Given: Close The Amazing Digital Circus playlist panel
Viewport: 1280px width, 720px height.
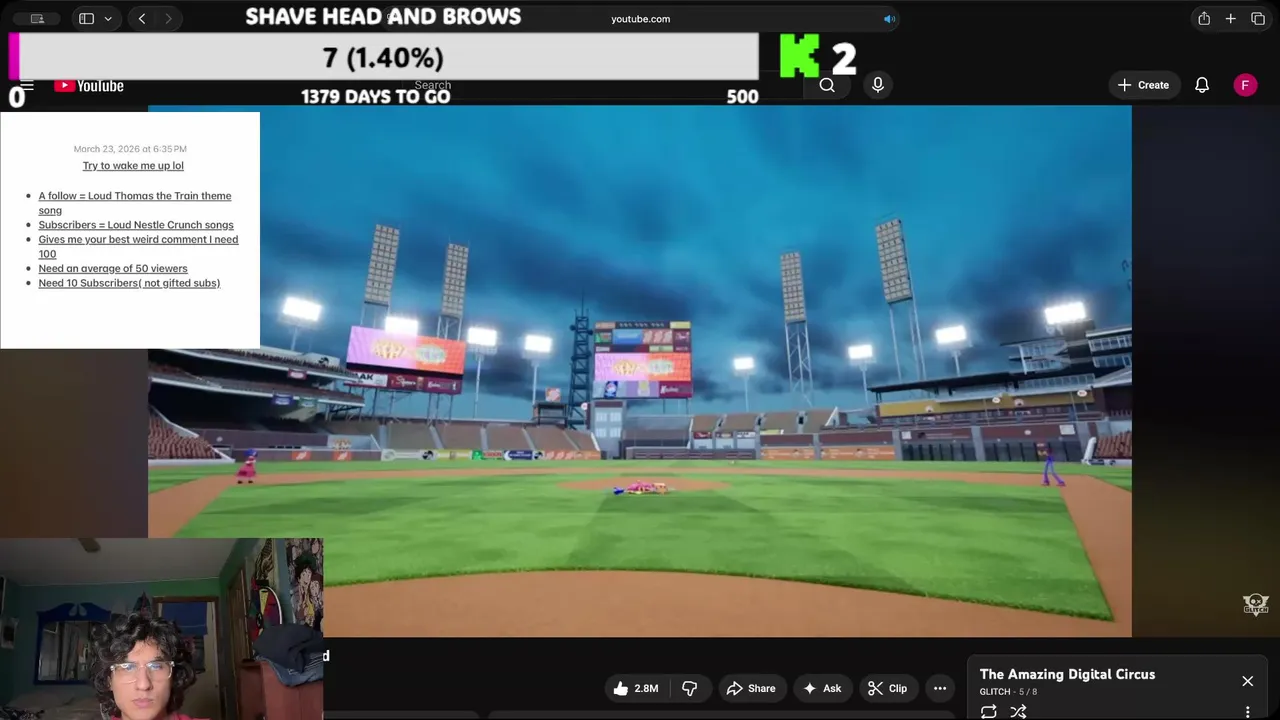Looking at the screenshot, I should point(1247,681).
